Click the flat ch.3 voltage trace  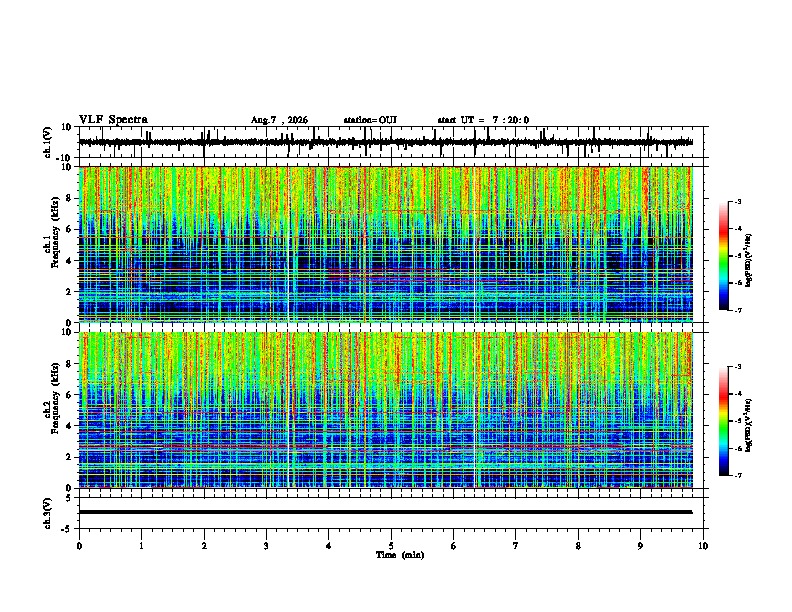pyautogui.click(x=386, y=512)
